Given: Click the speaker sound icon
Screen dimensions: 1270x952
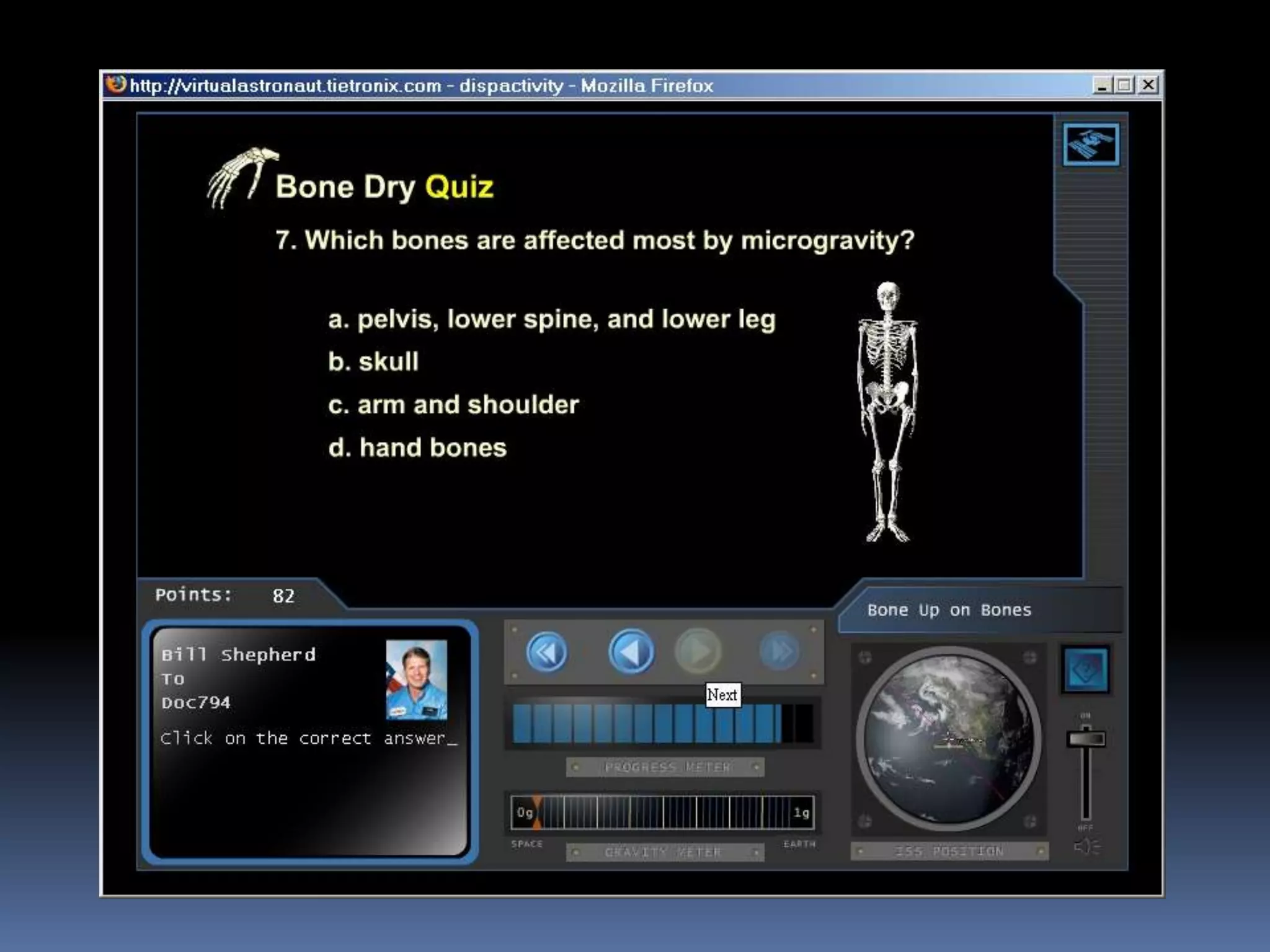Looking at the screenshot, I should (1086, 846).
